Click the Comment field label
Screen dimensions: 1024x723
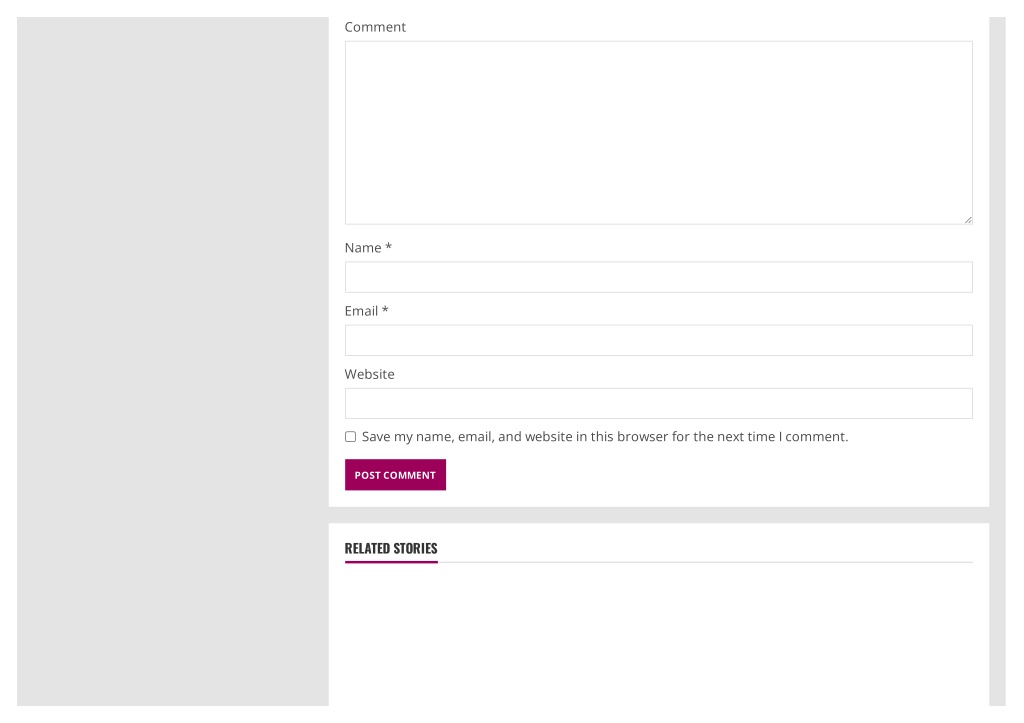pos(375,27)
